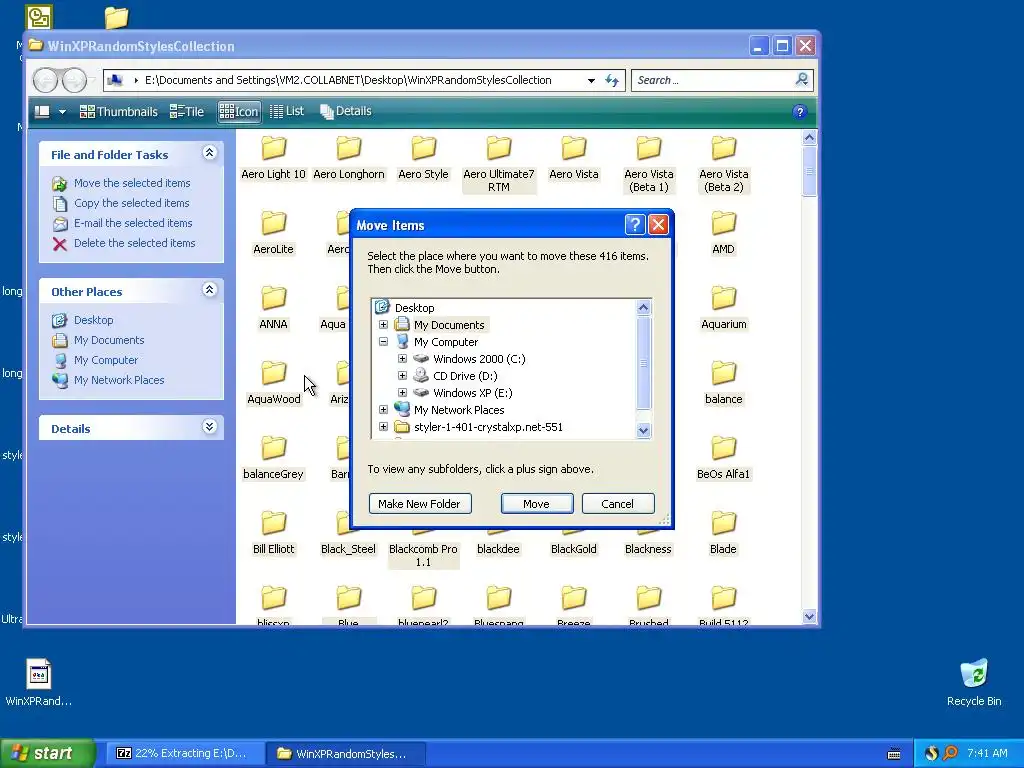This screenshot has height=768, width=1024.
Task: Select the Blade folder icon
Action: 724,523
